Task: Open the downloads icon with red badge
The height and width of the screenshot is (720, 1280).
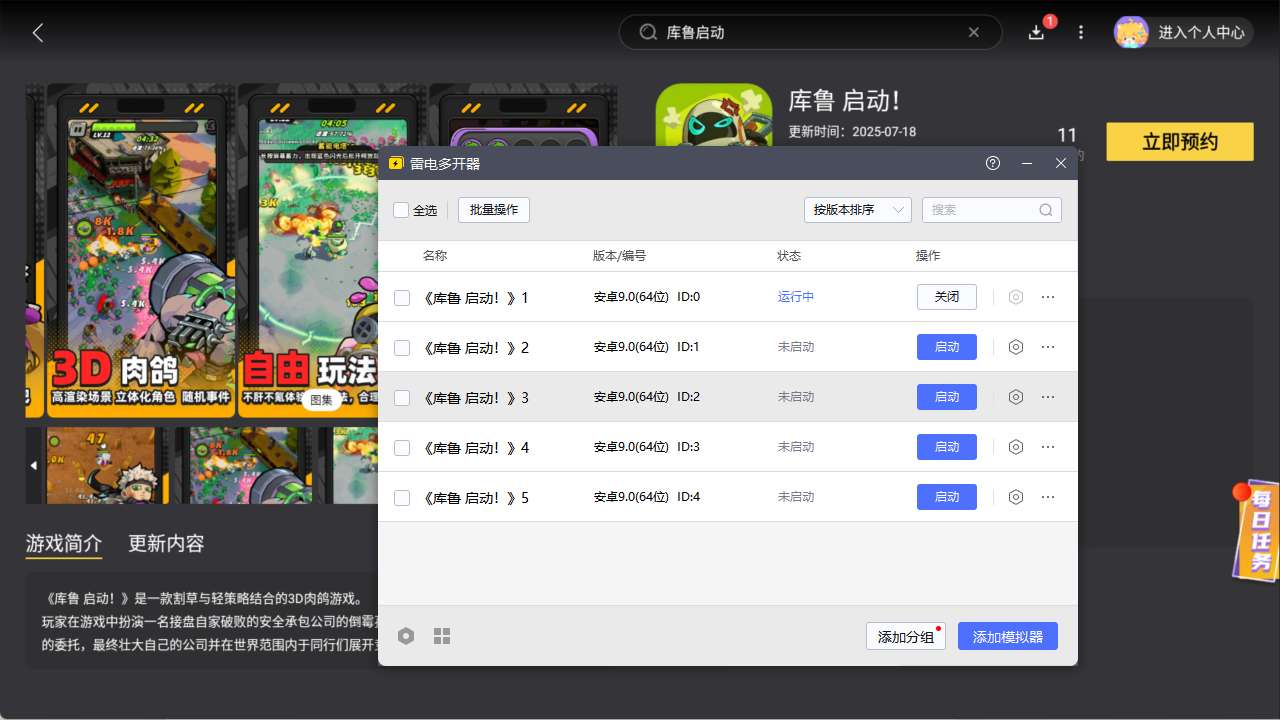Action: tap(1037, 32)
